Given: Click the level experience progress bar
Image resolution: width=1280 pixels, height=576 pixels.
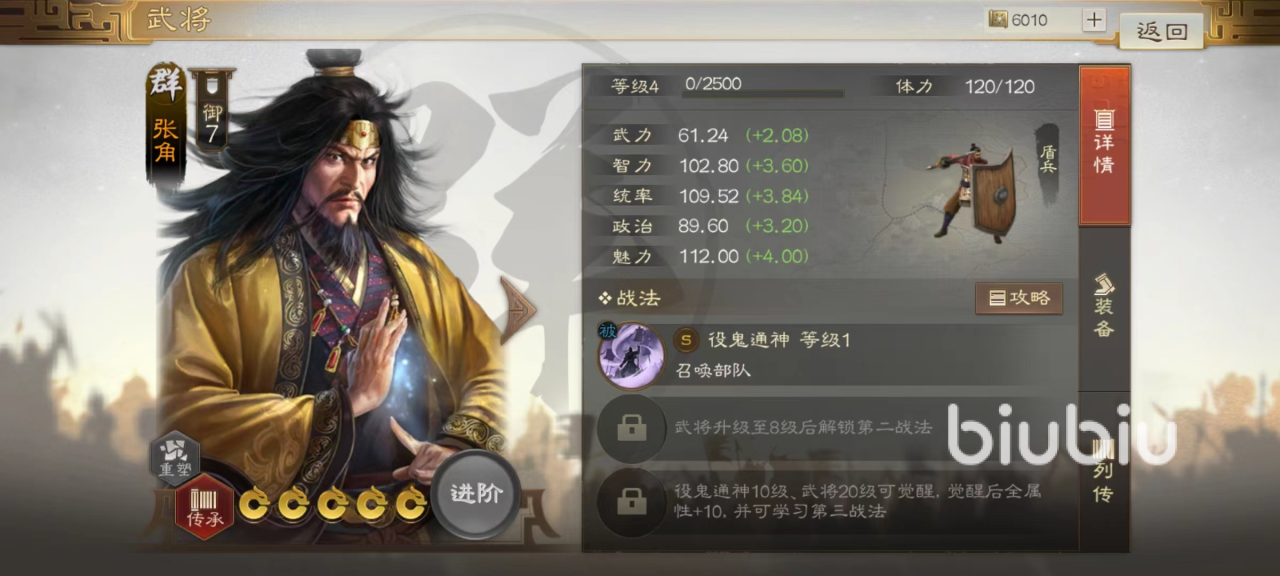Looking at the screenshot, I should tap(763, 94).
